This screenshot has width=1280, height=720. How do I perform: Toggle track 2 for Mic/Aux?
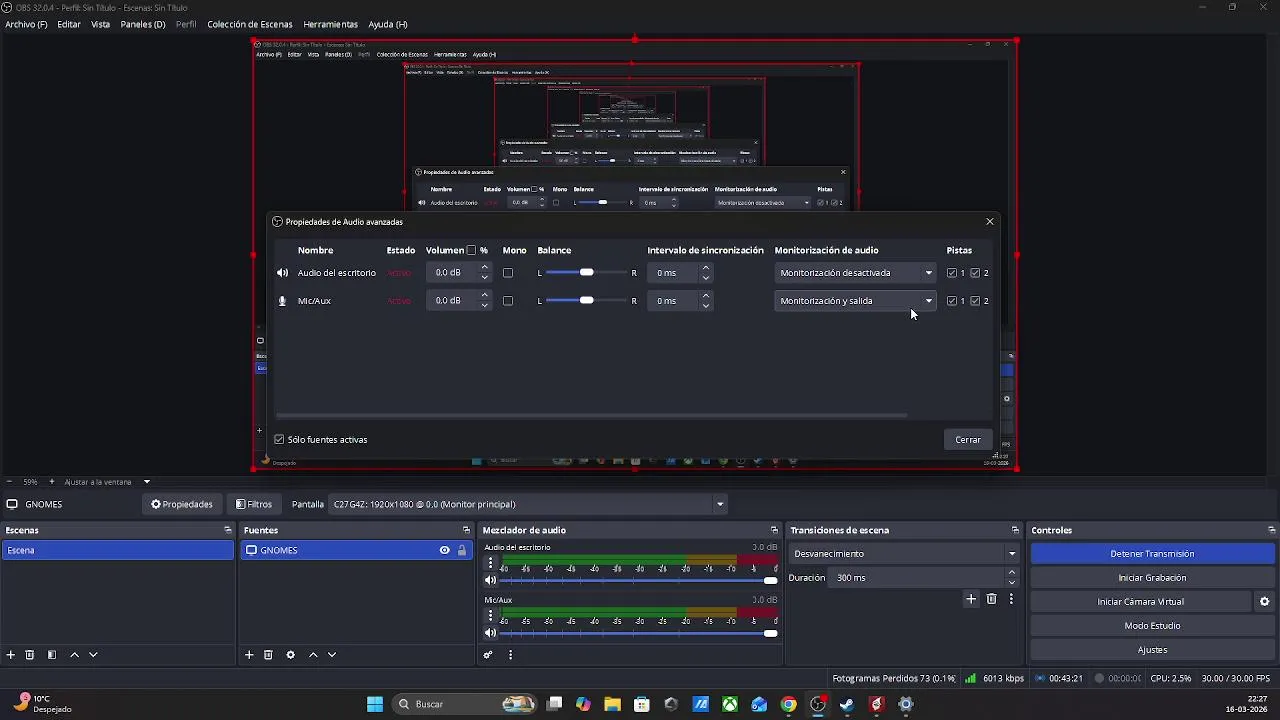[x=975, y=301]
